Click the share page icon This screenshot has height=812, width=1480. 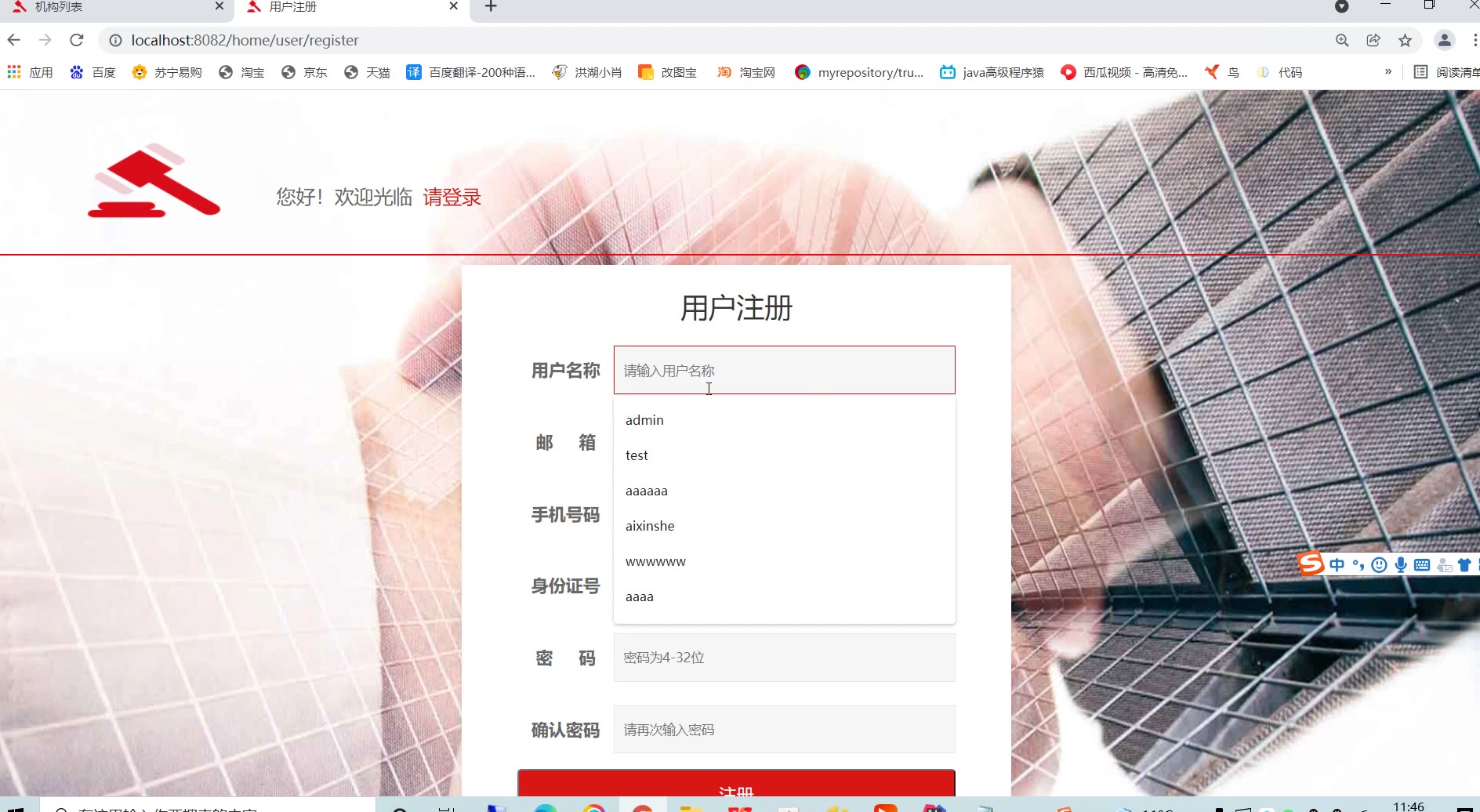(x=1373, y=40)
